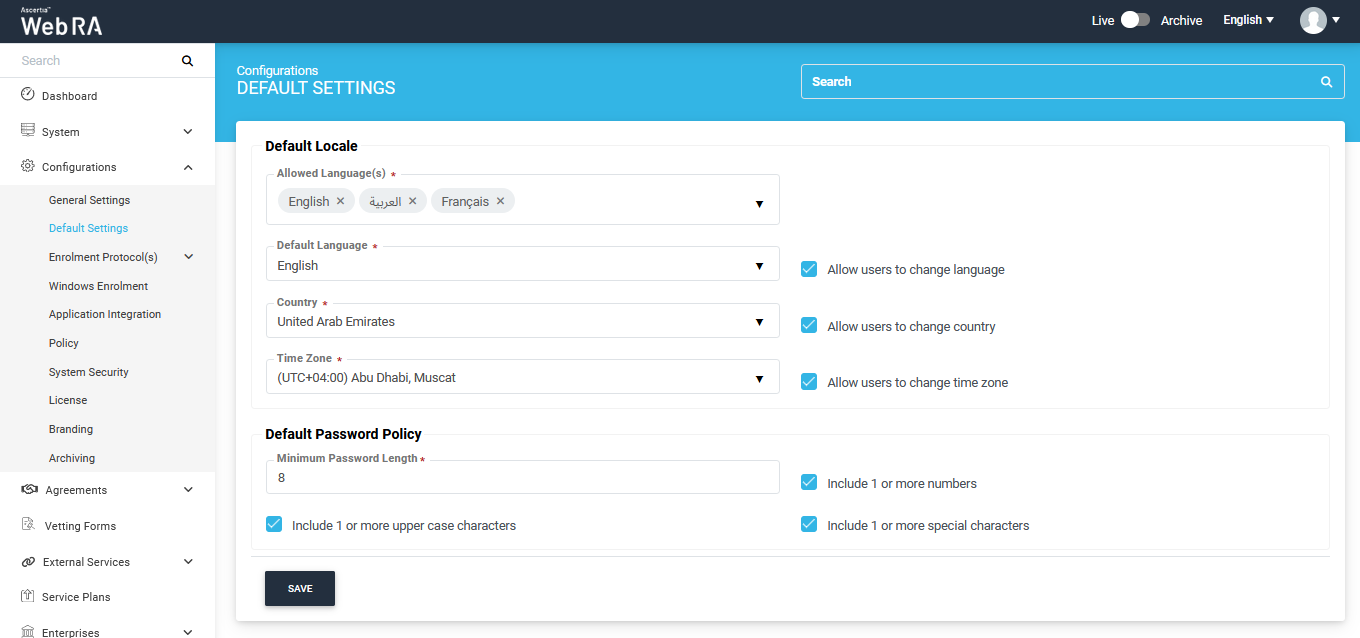
Task: Click the Agreements handshake icon
Action: (28, 490)
